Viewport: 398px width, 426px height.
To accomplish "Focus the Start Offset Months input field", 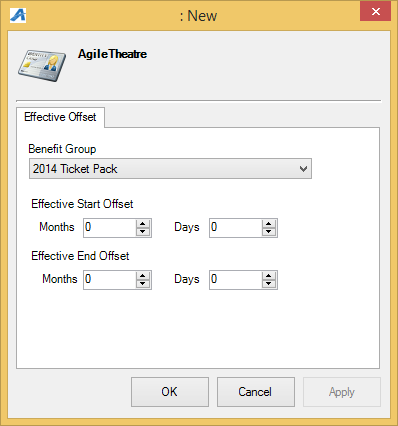I will click(110, 228).
